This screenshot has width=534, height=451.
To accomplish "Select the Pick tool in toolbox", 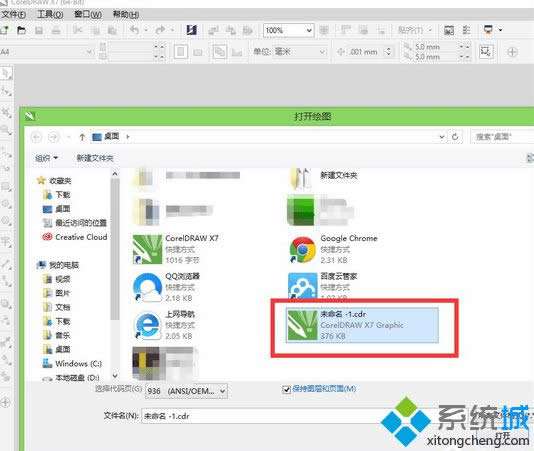I will point(6,73).
